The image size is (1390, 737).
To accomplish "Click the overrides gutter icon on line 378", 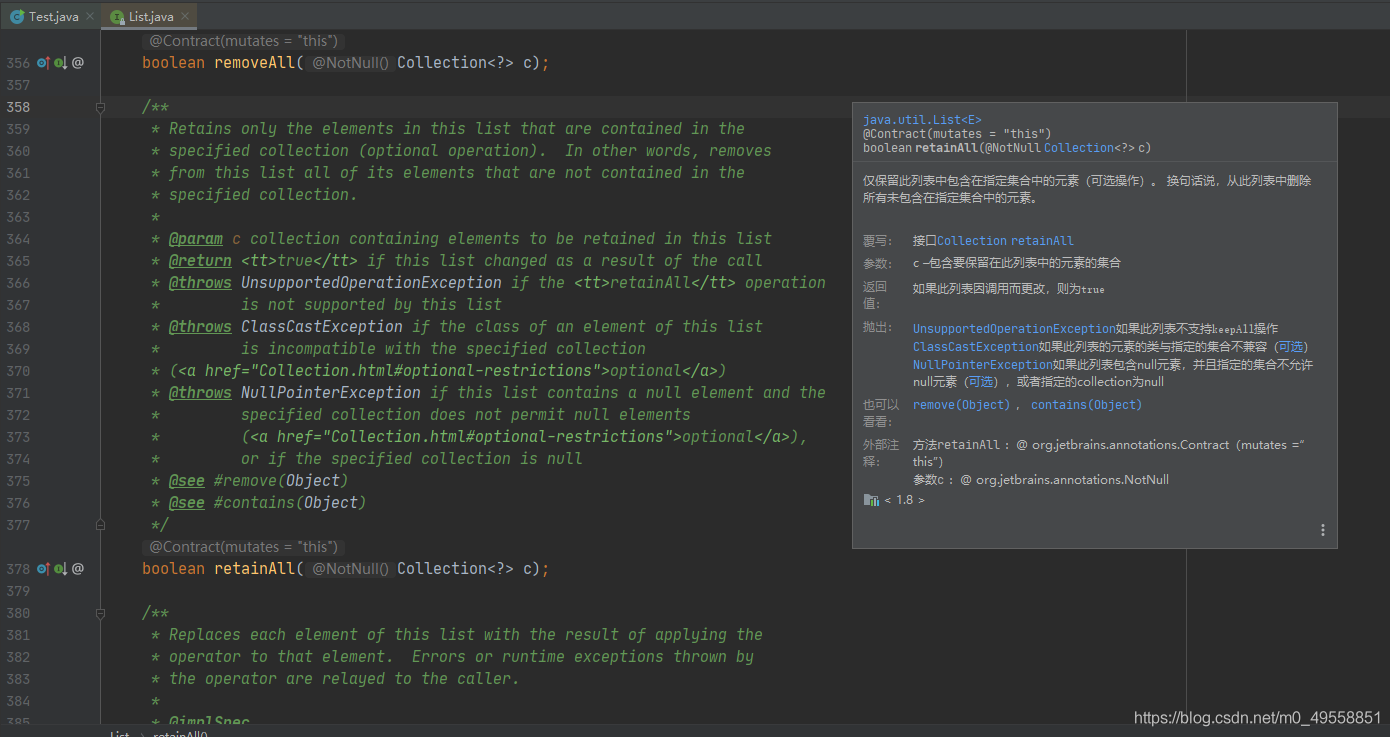I will (43, 569).
